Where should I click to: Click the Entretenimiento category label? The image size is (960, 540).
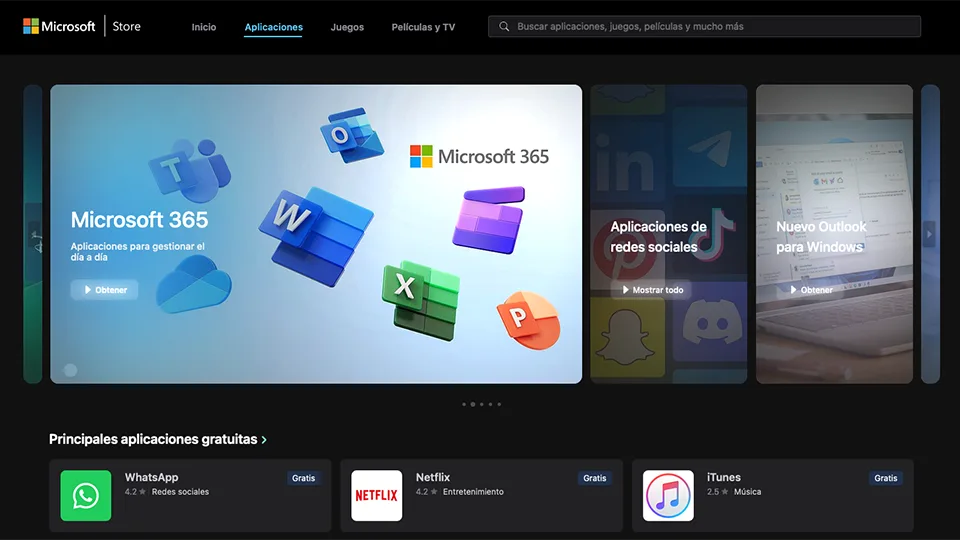click(473, 492)
